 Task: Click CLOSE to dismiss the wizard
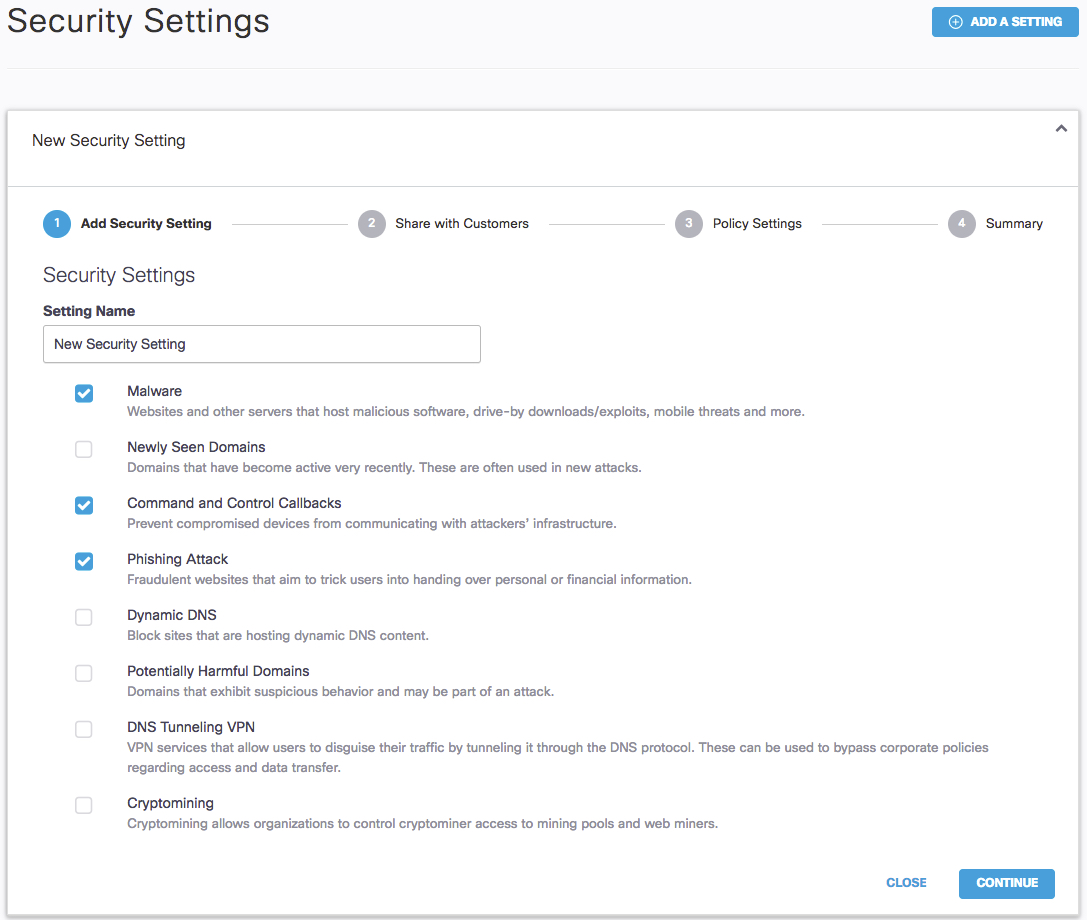[x=906, y=883]
